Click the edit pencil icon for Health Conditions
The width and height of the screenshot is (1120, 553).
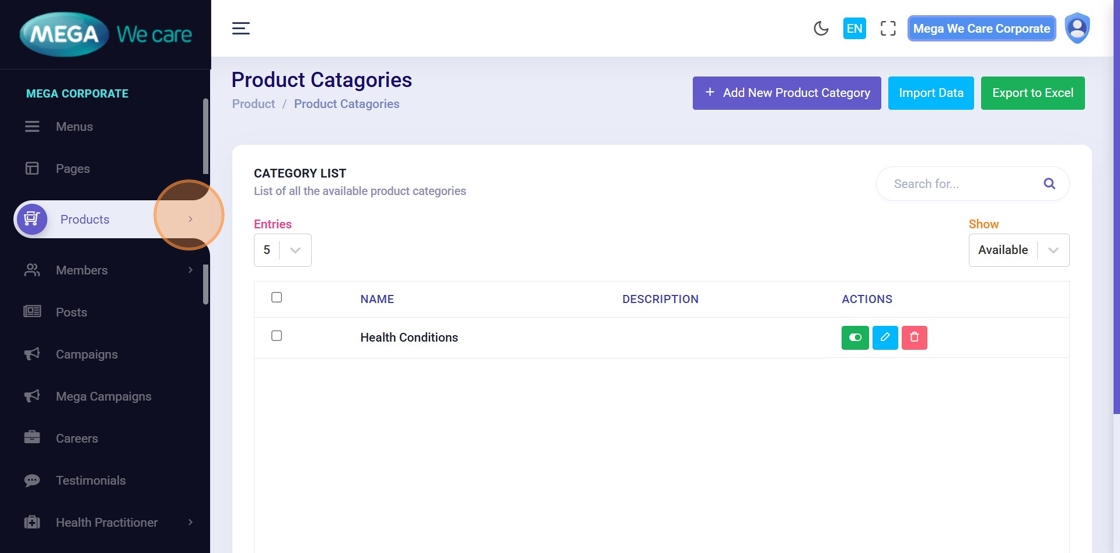[x=885, y=338]
